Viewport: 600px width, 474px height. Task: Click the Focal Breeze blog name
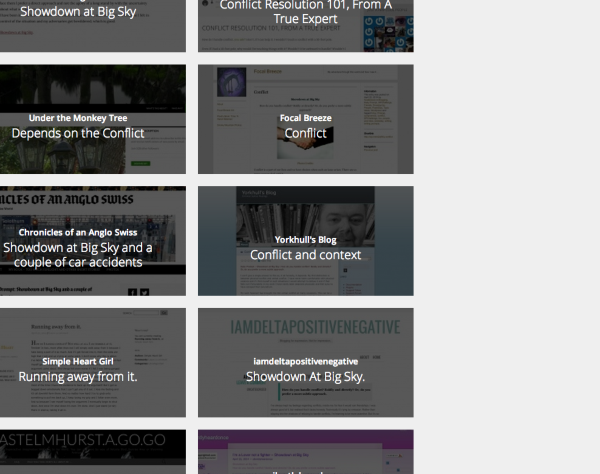(306, 118)
